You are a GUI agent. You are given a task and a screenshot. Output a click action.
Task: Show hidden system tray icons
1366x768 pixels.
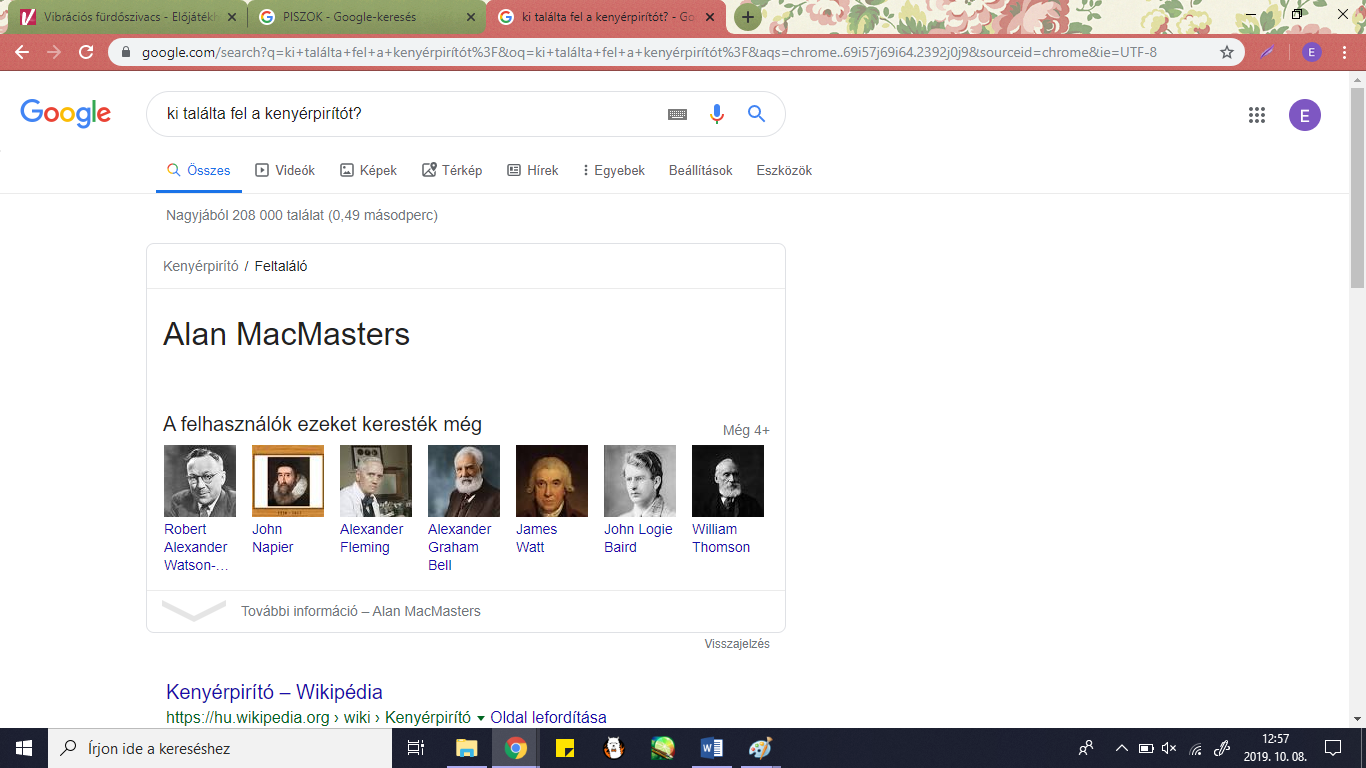tap(1121, 748)
